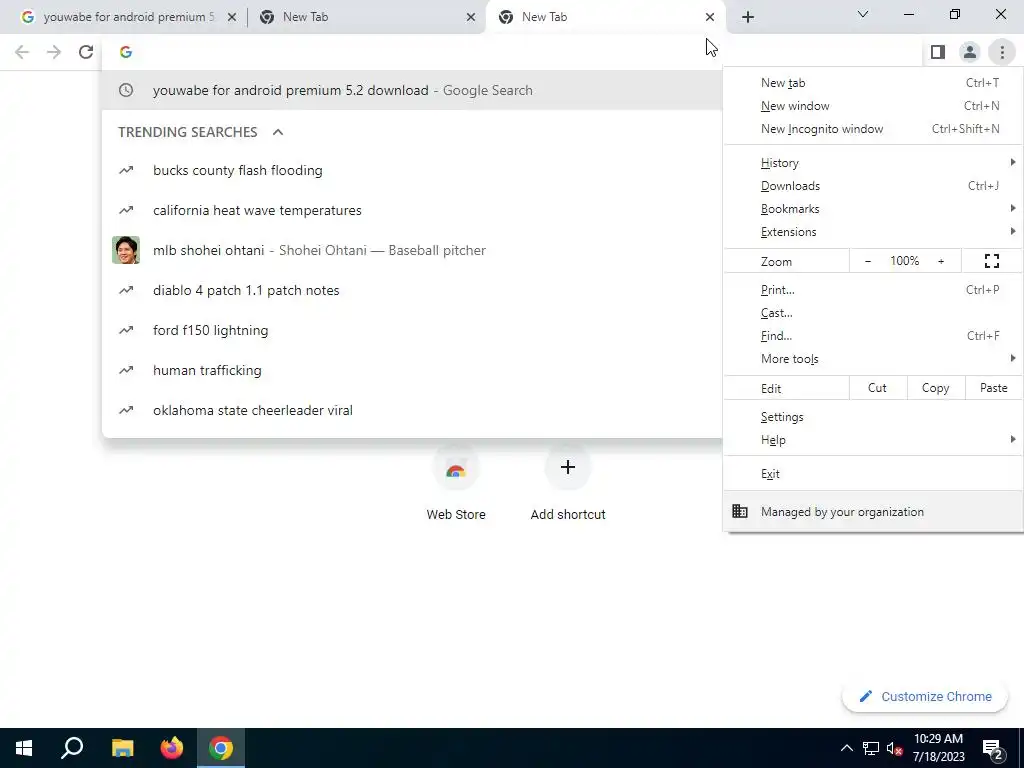The image size is (1024, 768).
Task: Click the three-dot Chrome menu button
Action: pyautogui.click(x=1002, y=52)
